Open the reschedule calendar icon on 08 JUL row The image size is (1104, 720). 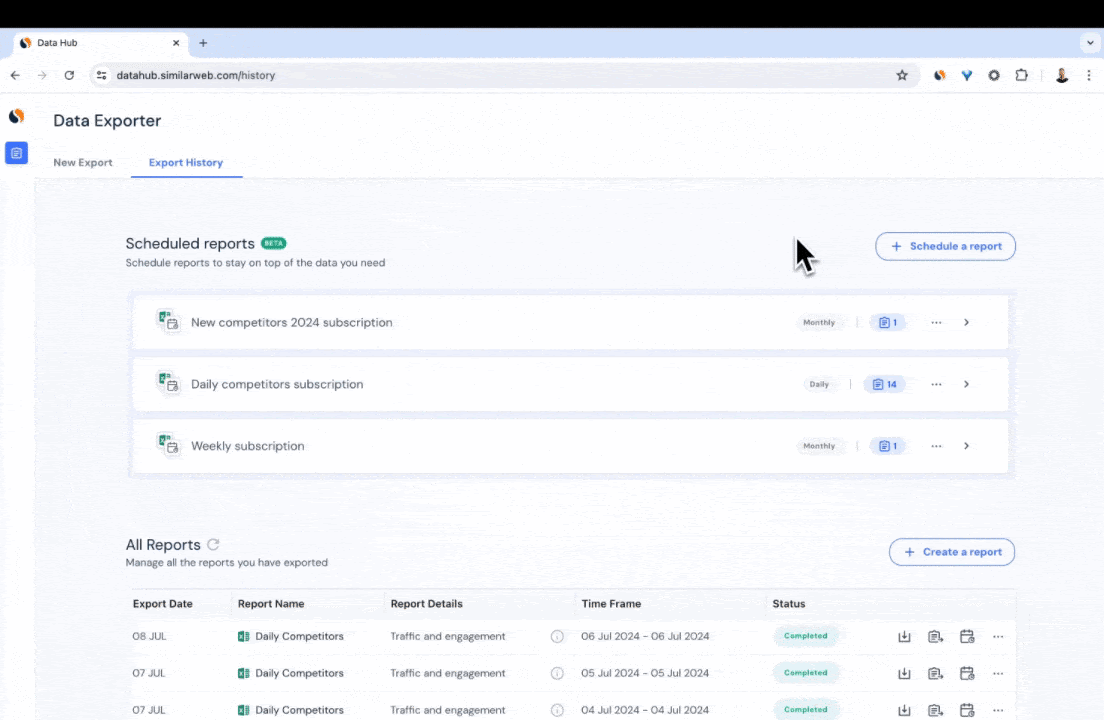966,636
